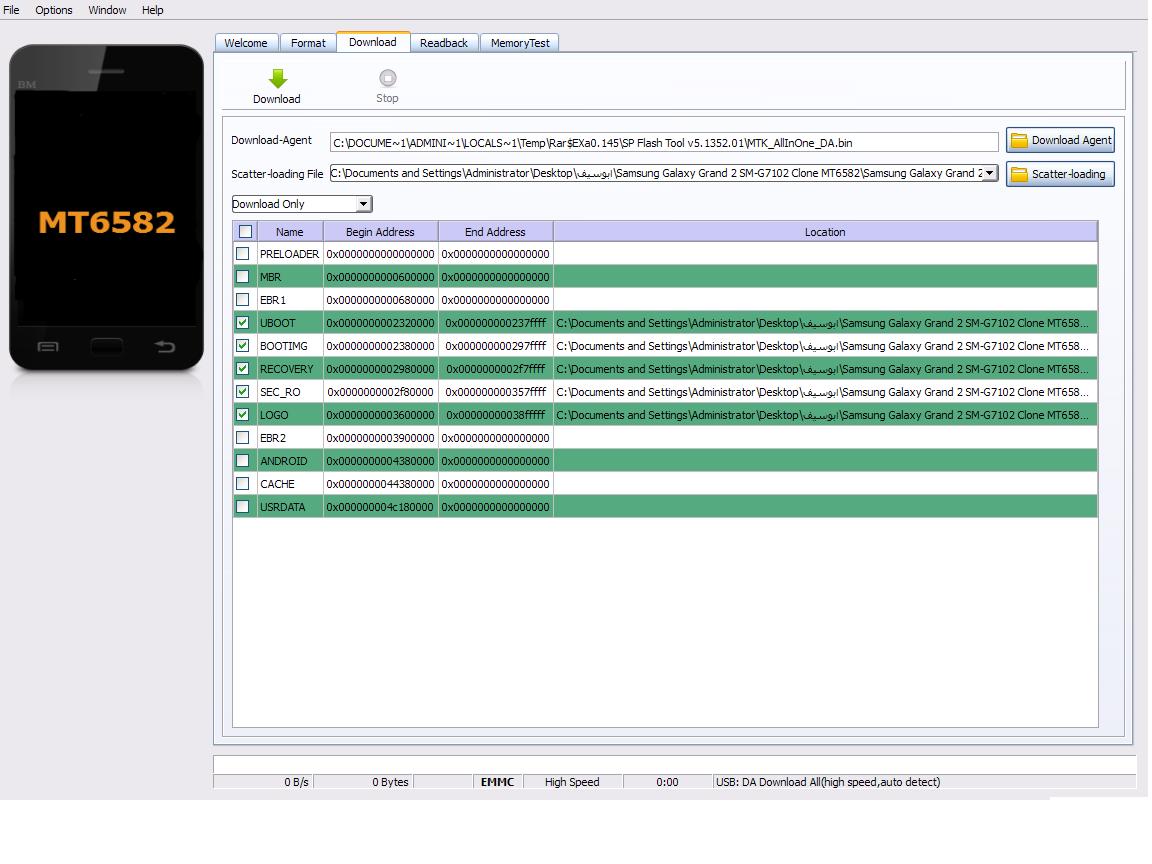Viewport: 1152px width, 864px height.
Task: Tap the phone image's menu key icon
Action: (48, 347)
